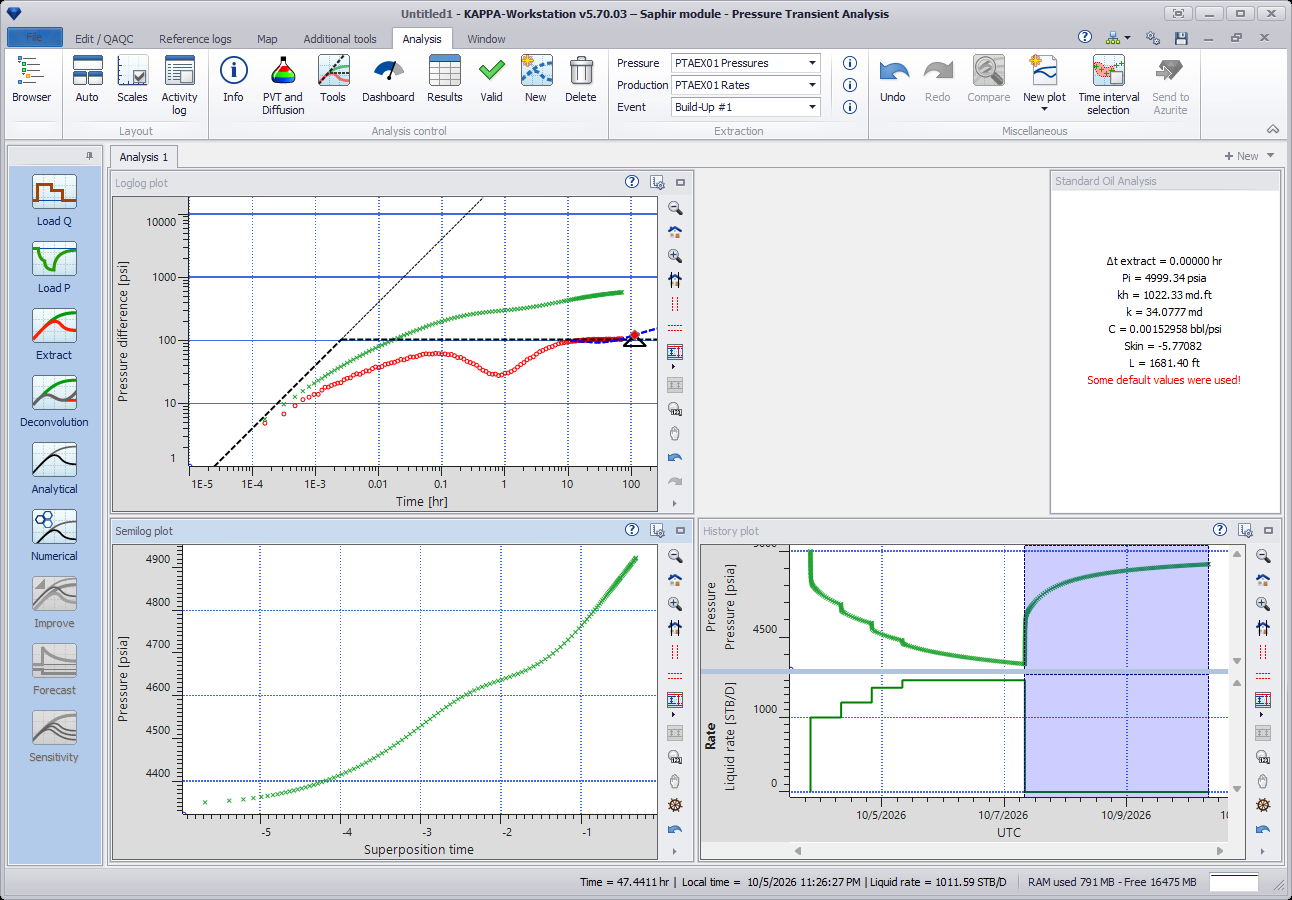
Task: Click the Time interval selection tool
Action: 1108,85
